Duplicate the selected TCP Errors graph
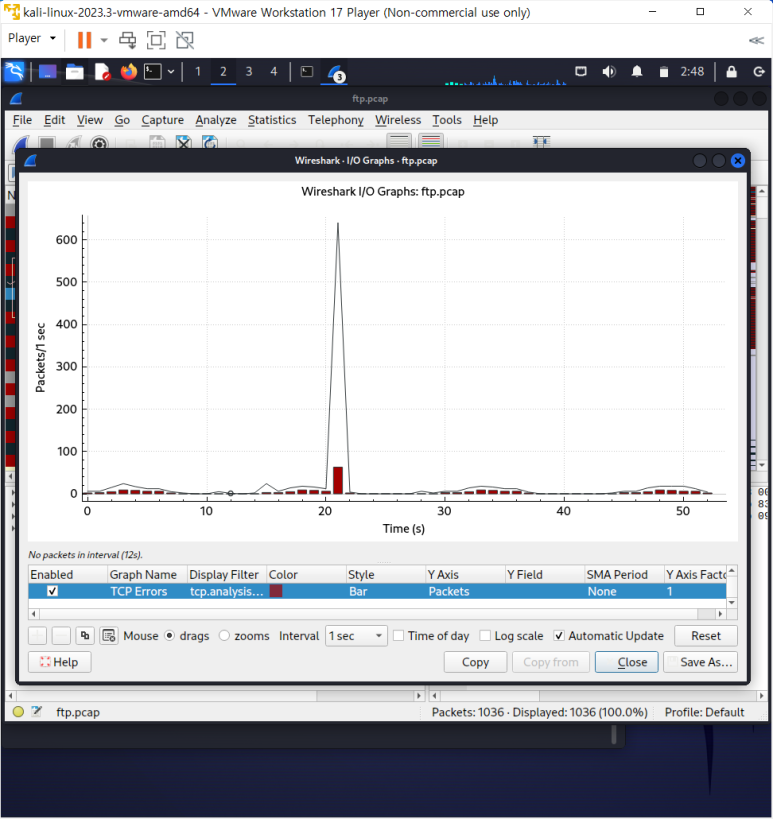The height and width of the screenshot is (819, 773). coord(85,636)
